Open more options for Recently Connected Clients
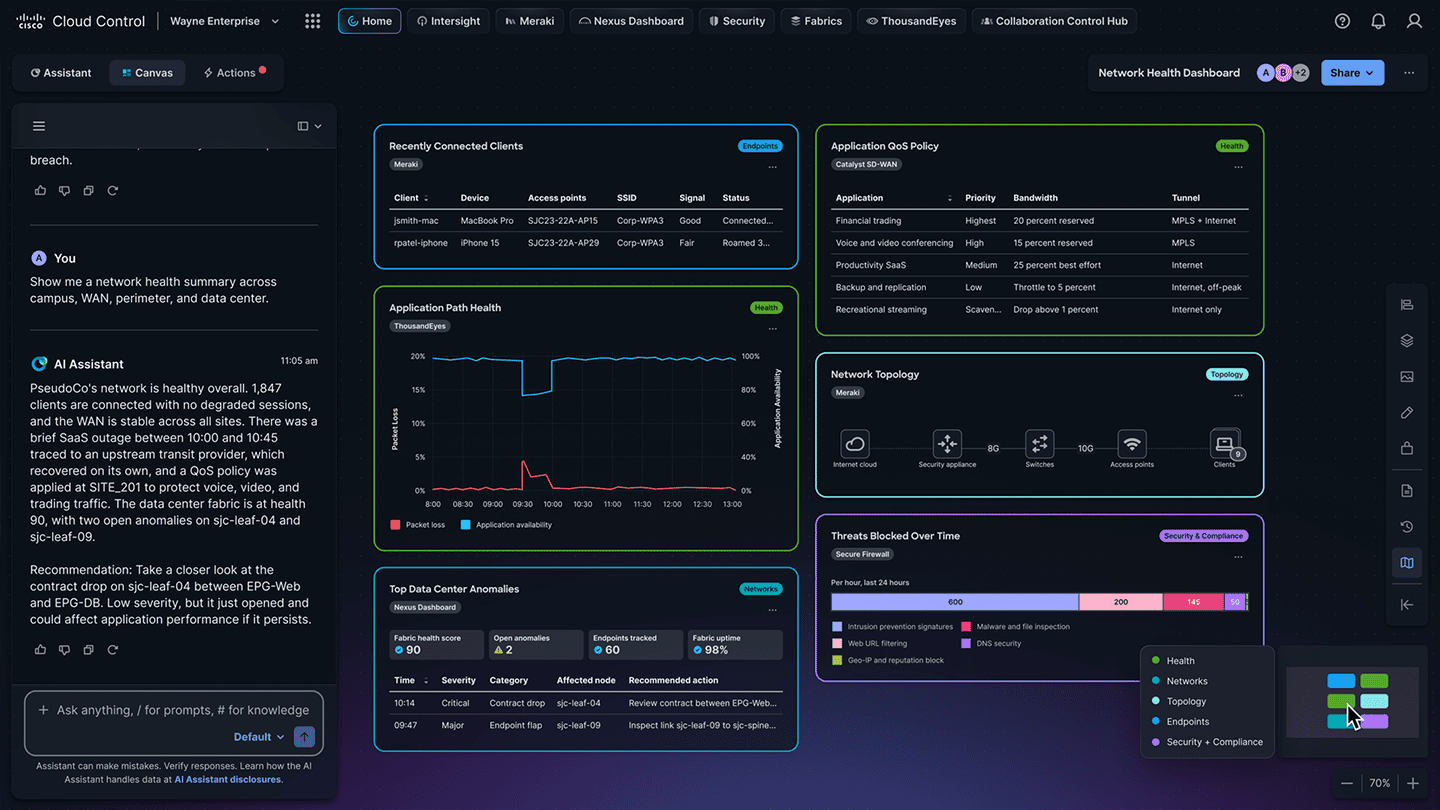This screenshot has height=810, width=1440. 772,168
